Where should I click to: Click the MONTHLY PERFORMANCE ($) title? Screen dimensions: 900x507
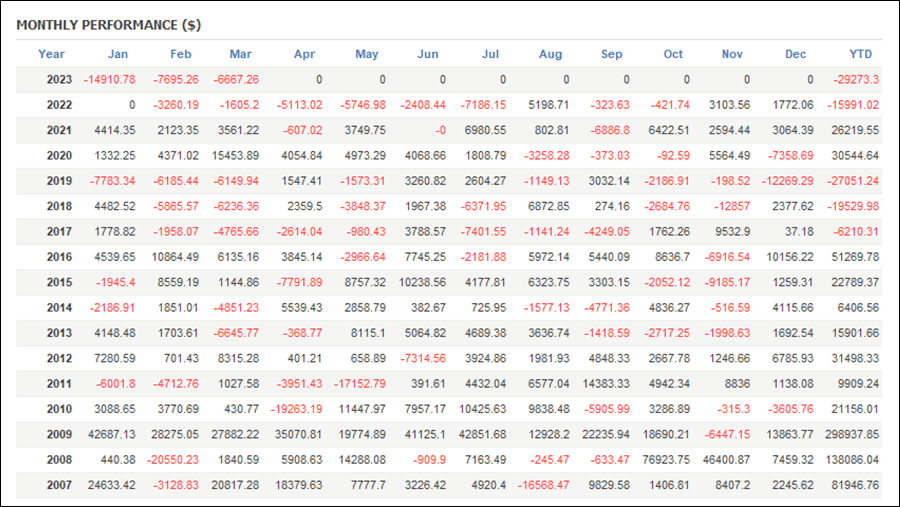tap(108, 25)
